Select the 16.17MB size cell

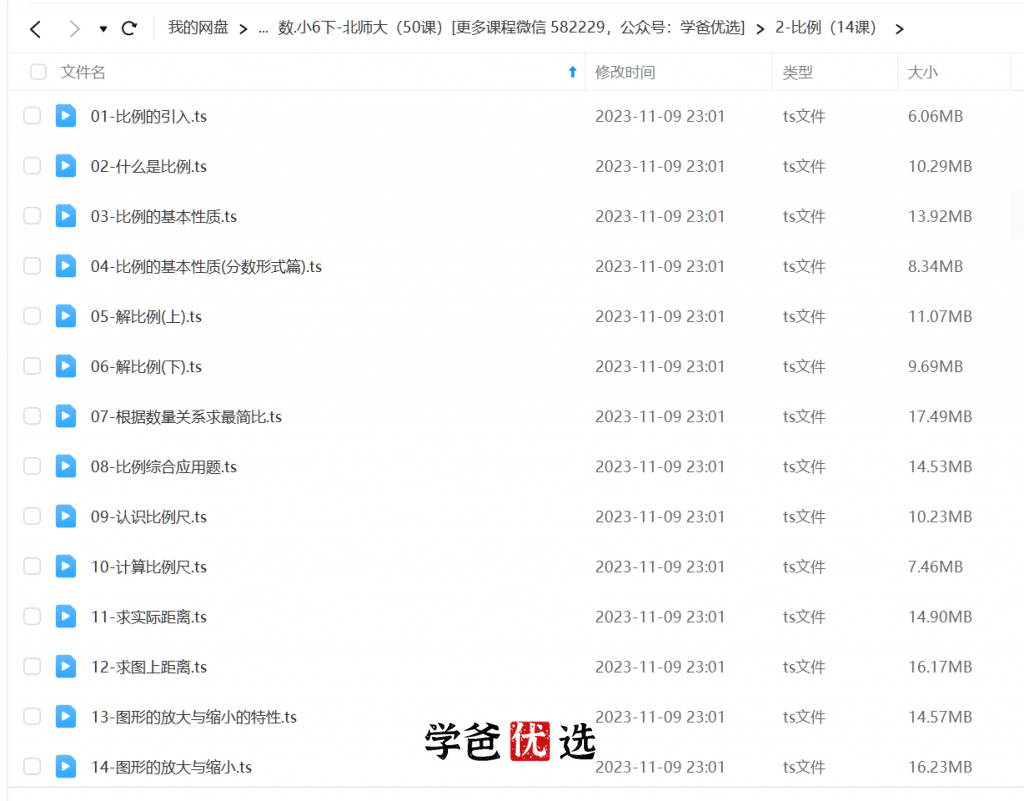pyautogui.click(x=940, y=667)
